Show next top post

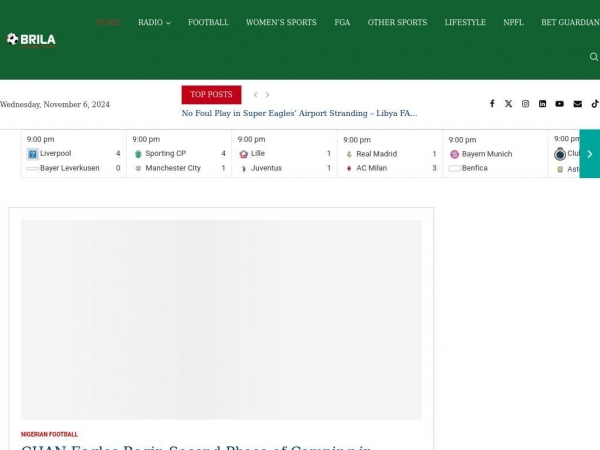click(x=267, y=95)
